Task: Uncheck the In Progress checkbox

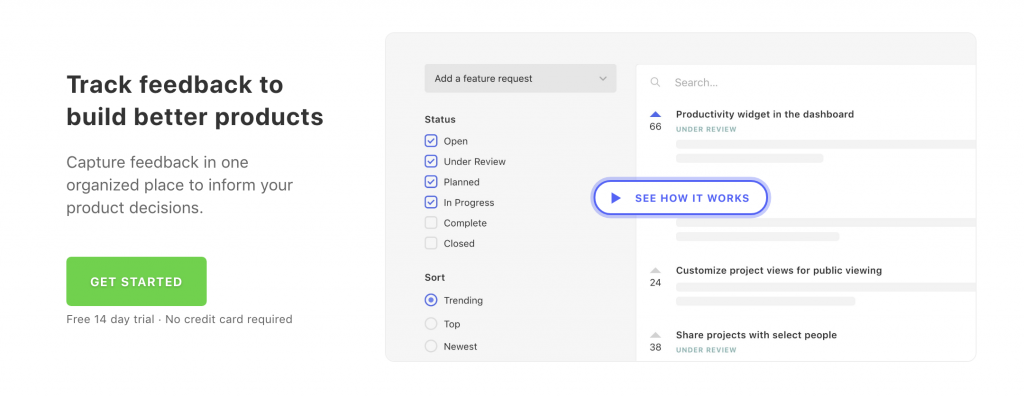Action: tap(431, 202)
